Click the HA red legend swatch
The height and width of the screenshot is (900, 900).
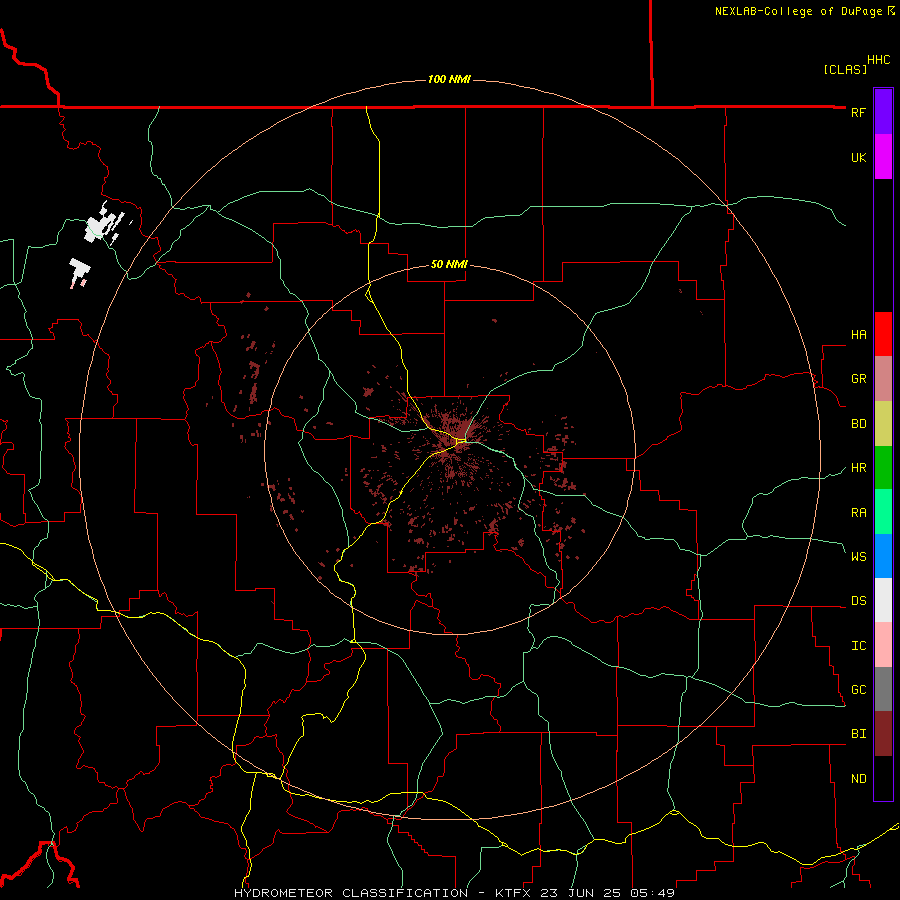(x=883, y=334)
